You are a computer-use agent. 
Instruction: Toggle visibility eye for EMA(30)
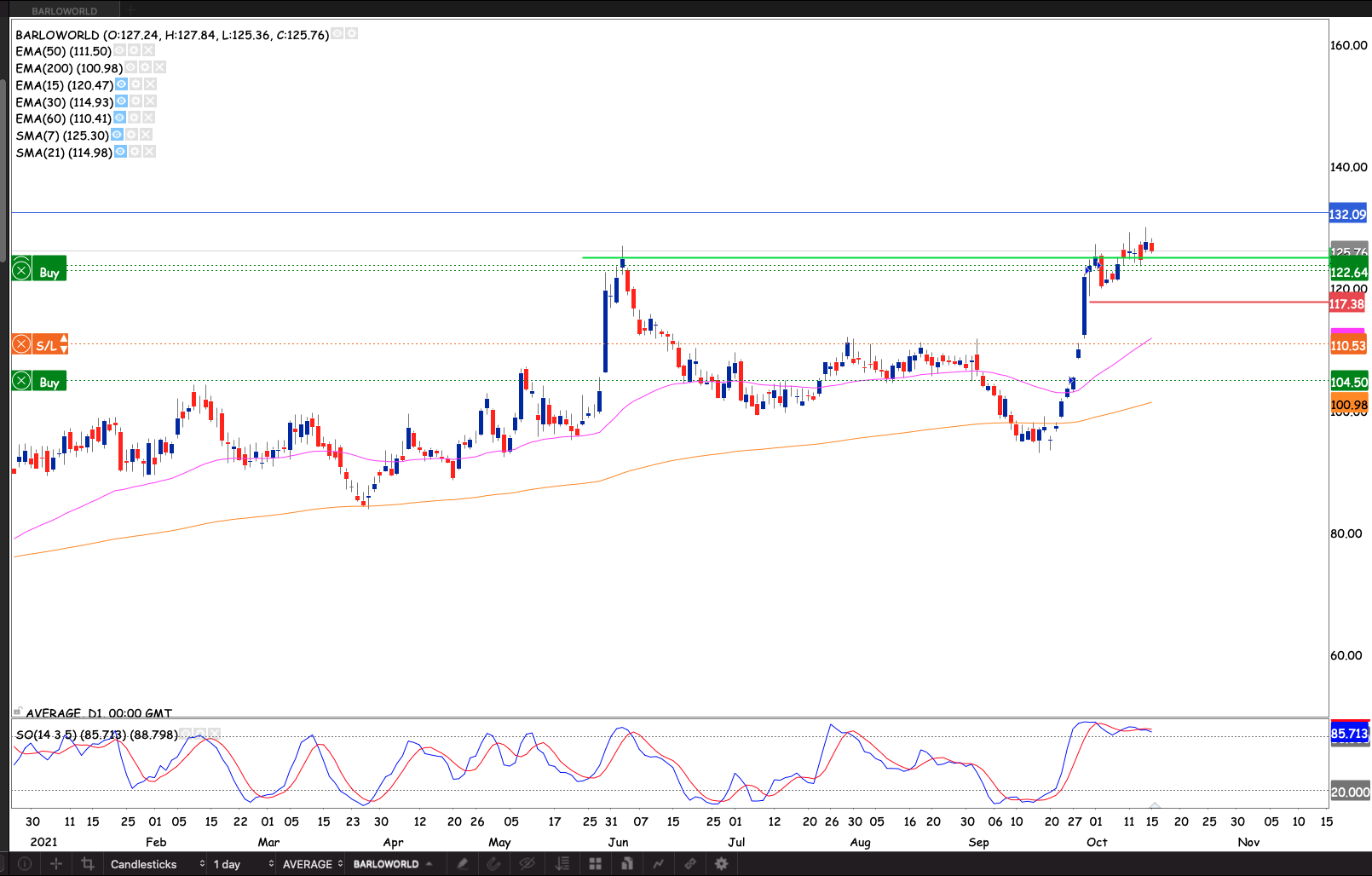pos(121,101)
